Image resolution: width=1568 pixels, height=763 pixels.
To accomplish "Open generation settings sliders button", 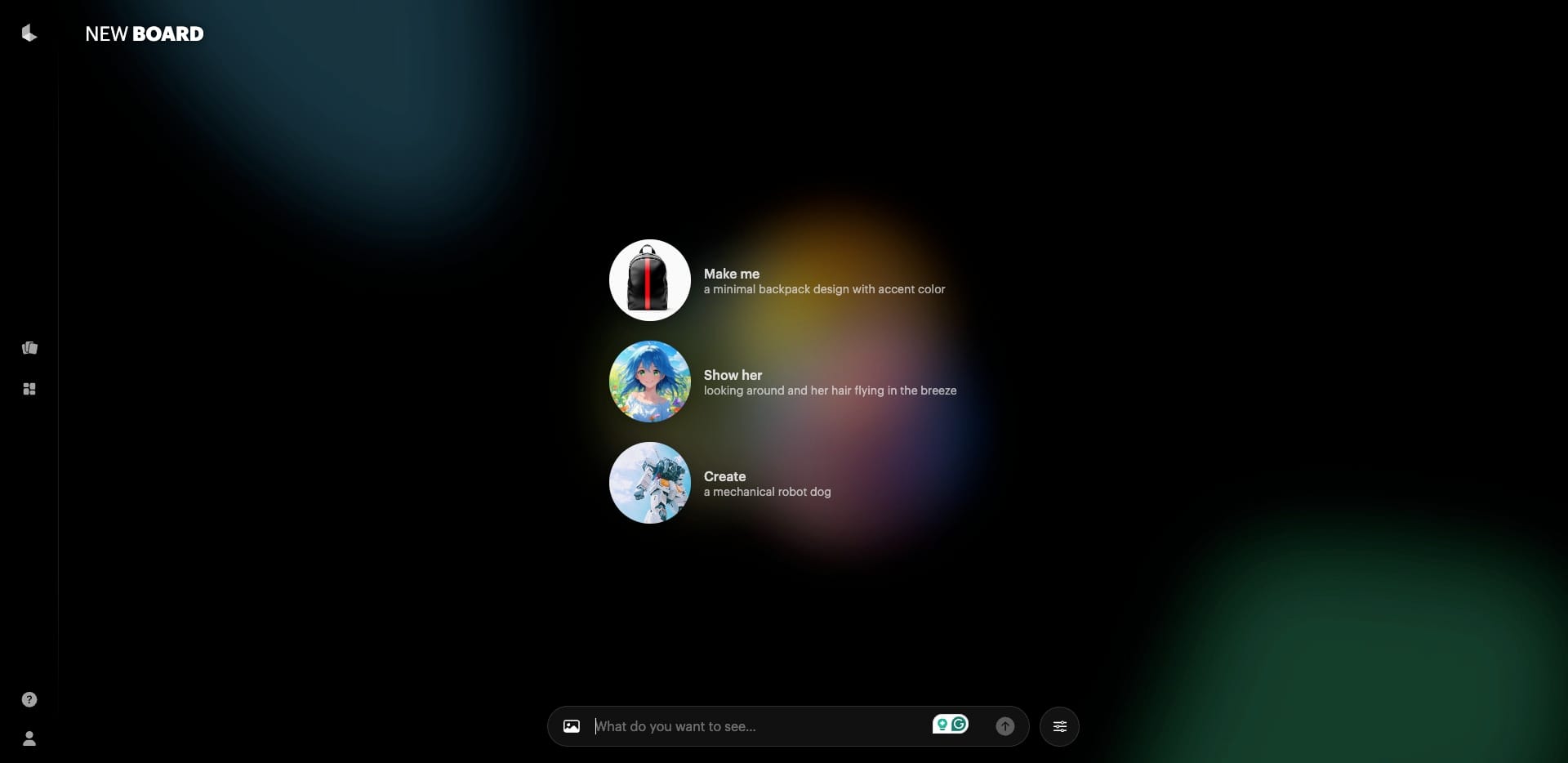I will (x=1059, y=726).
